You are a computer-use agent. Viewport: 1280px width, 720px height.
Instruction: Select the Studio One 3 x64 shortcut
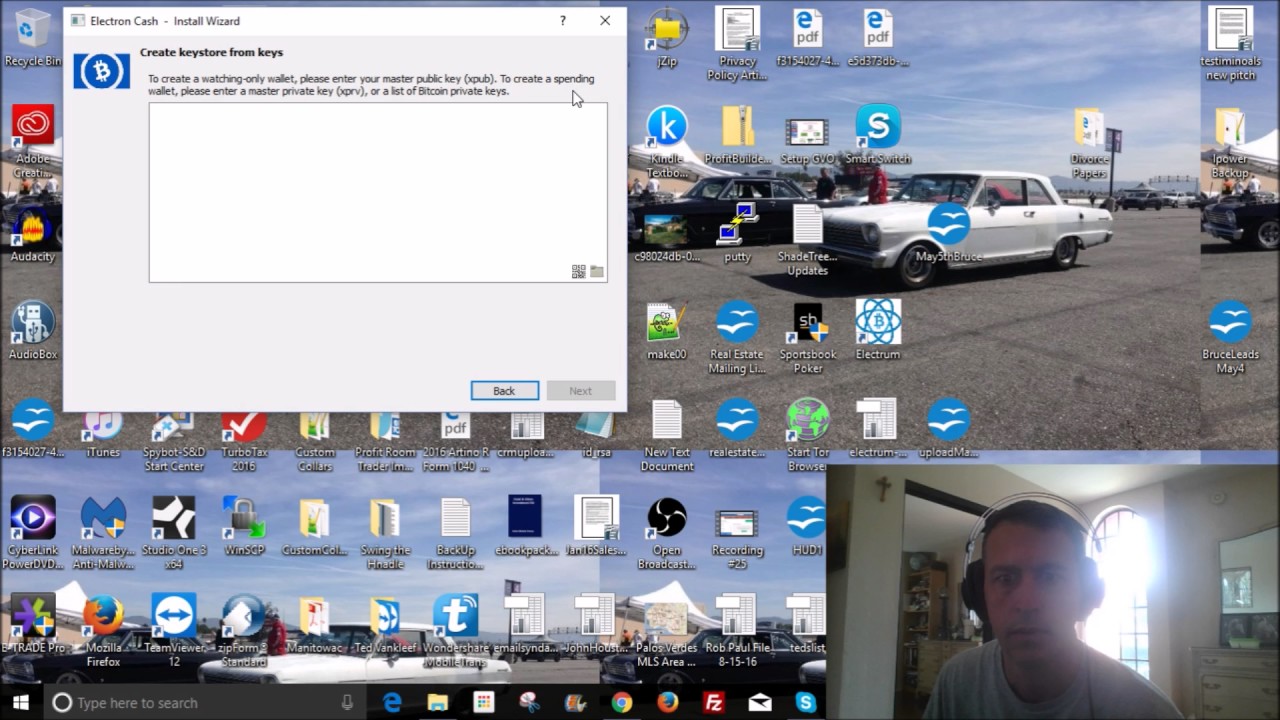(x=173, y=532)
